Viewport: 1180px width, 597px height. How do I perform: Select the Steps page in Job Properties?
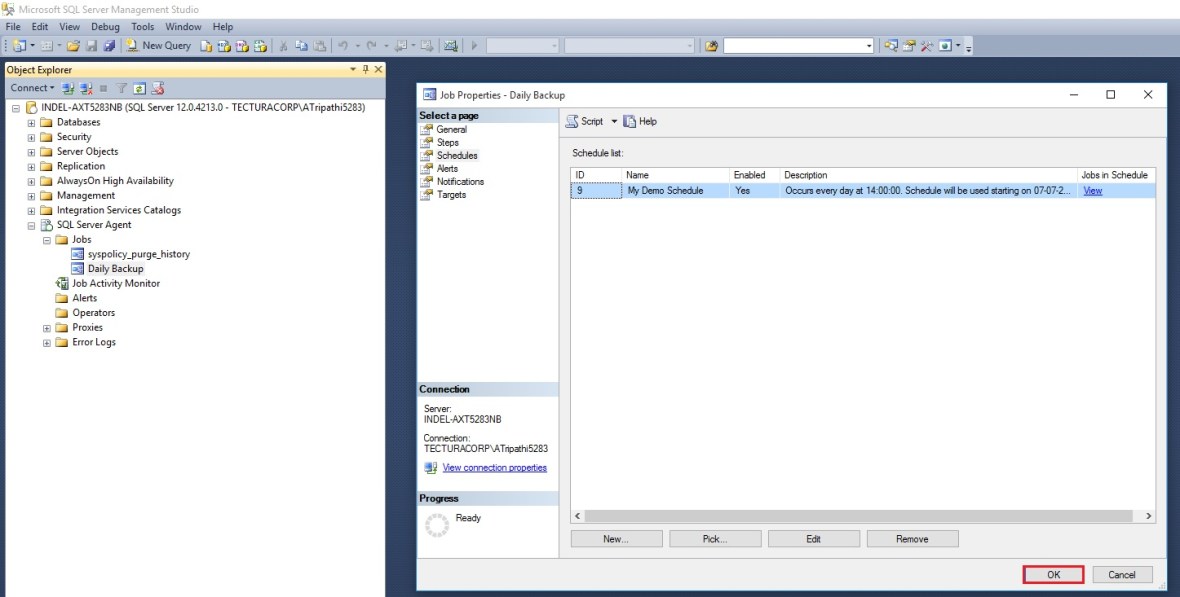[447, 142]
